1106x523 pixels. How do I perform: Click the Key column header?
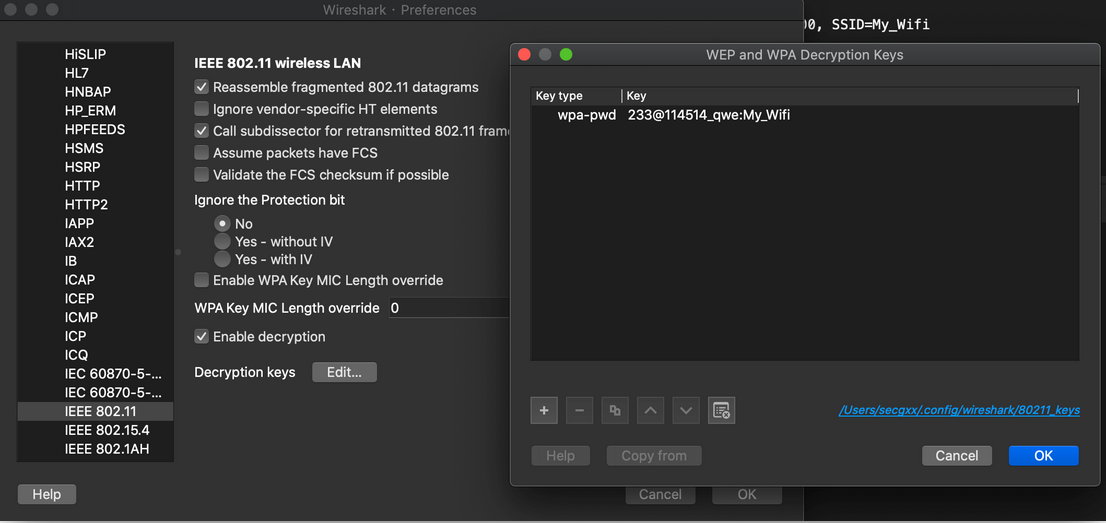(x=850, y=96)
